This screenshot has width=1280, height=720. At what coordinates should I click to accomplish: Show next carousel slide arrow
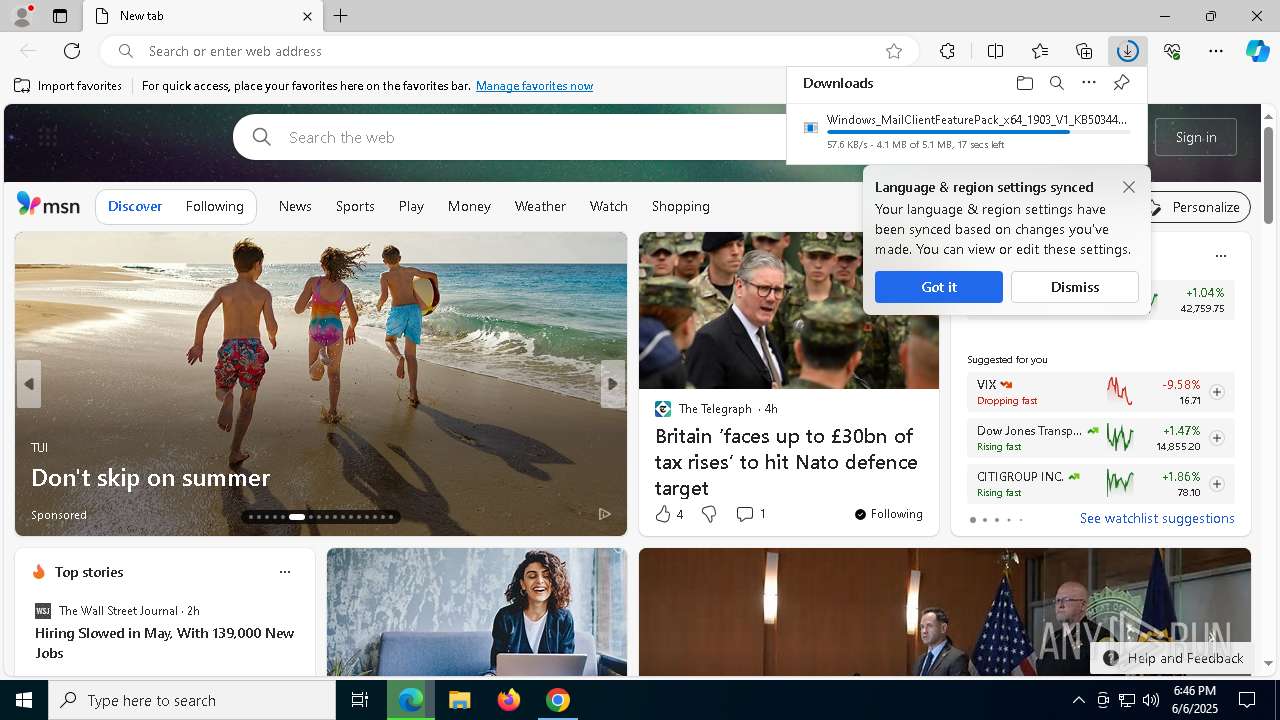point(613,384)
